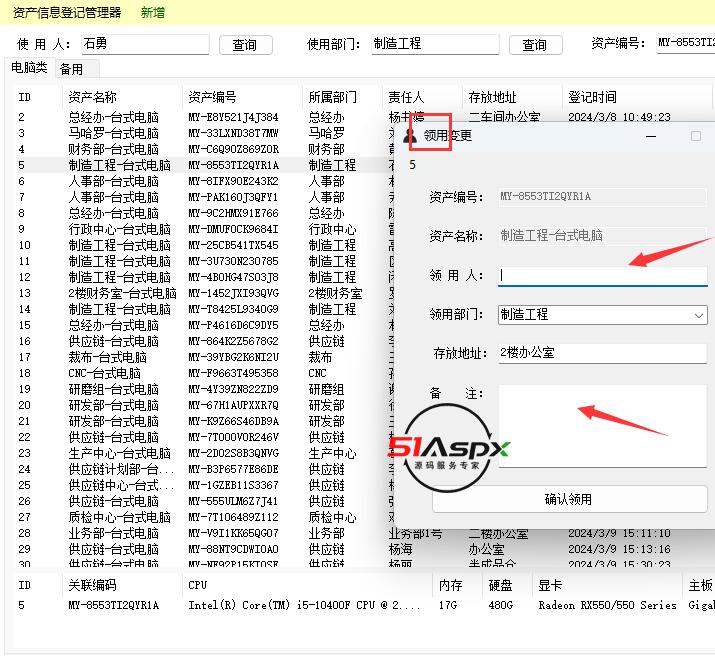Switch to the 电脑类 tab
Viewport: 715px width, 658px height.
click(x=29, y=67)
